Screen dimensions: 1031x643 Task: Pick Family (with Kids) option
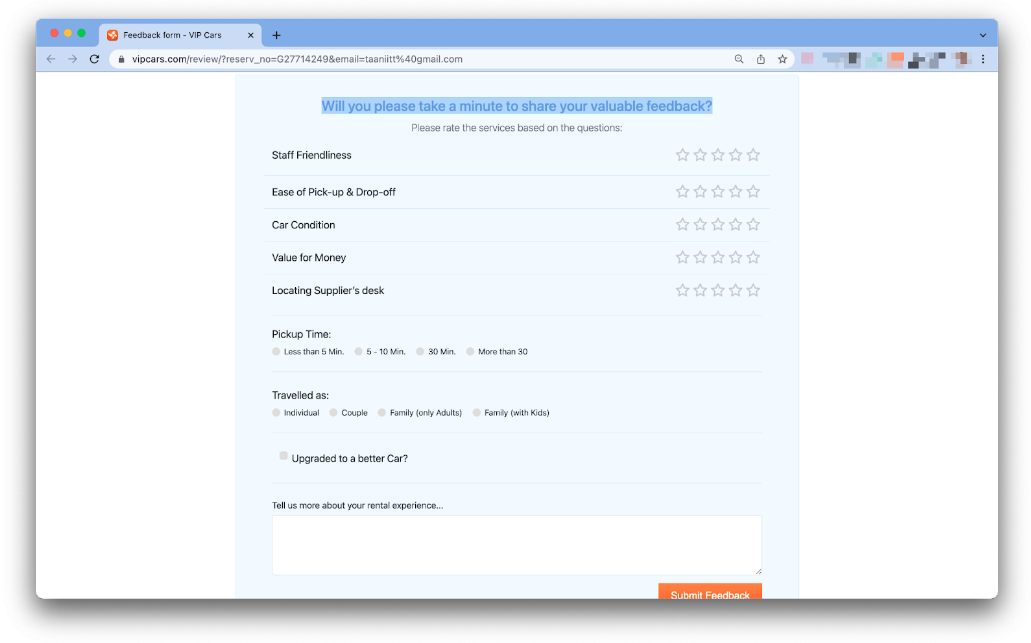477,413
